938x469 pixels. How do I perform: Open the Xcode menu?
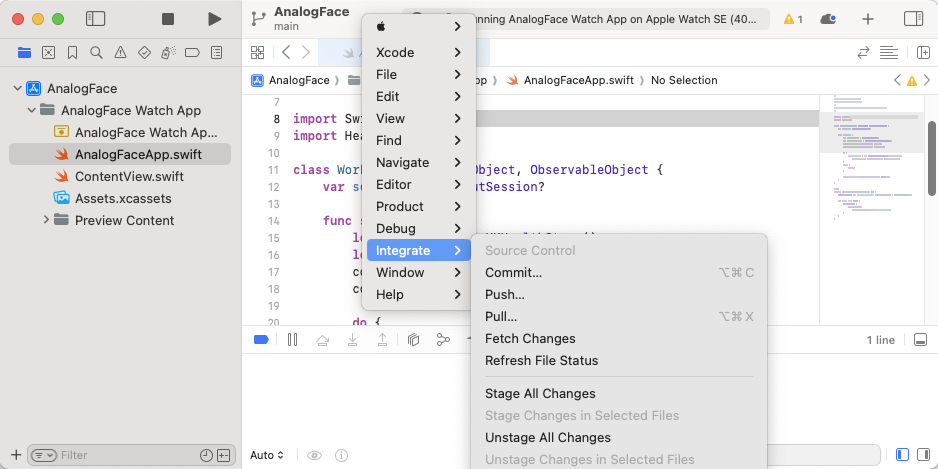pos(419,53)
